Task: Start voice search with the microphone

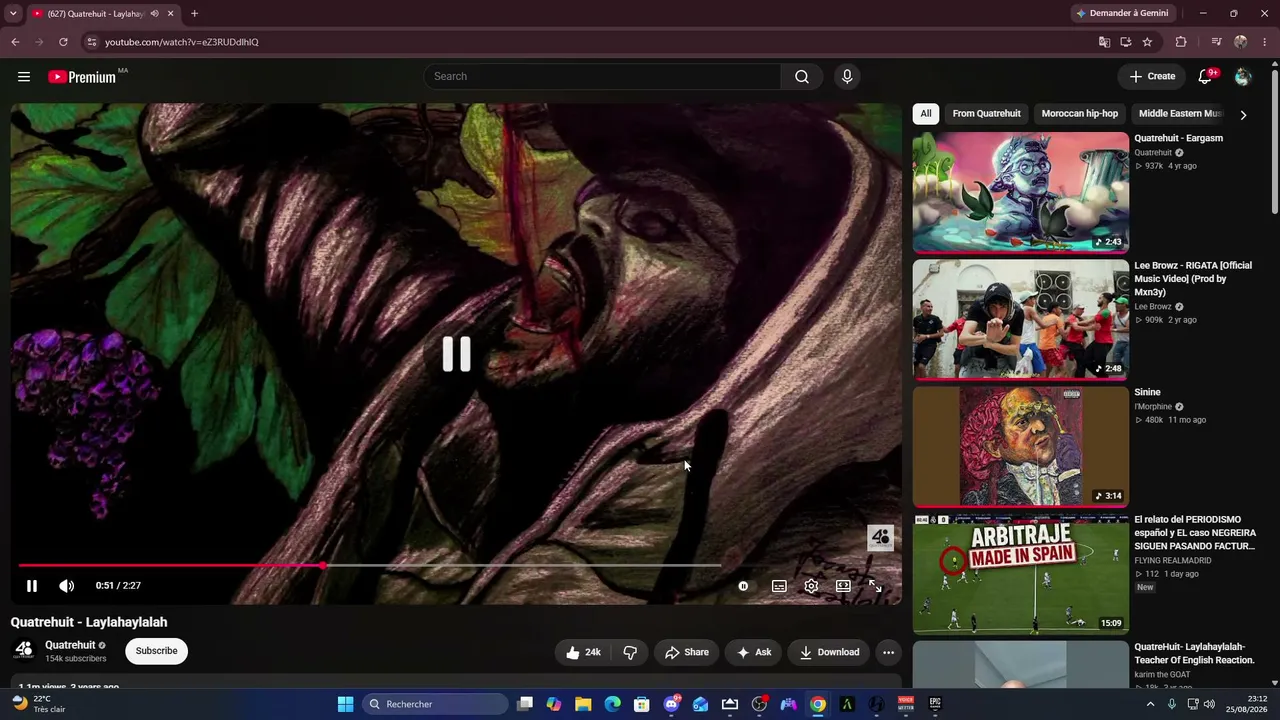Action: coord(847,77)
